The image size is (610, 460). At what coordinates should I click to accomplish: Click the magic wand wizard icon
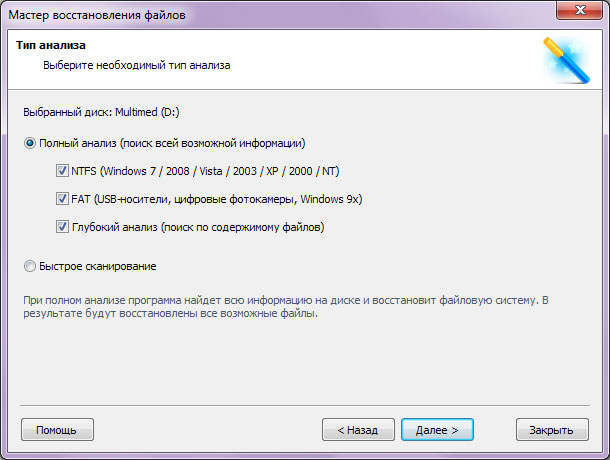point(566,60)
